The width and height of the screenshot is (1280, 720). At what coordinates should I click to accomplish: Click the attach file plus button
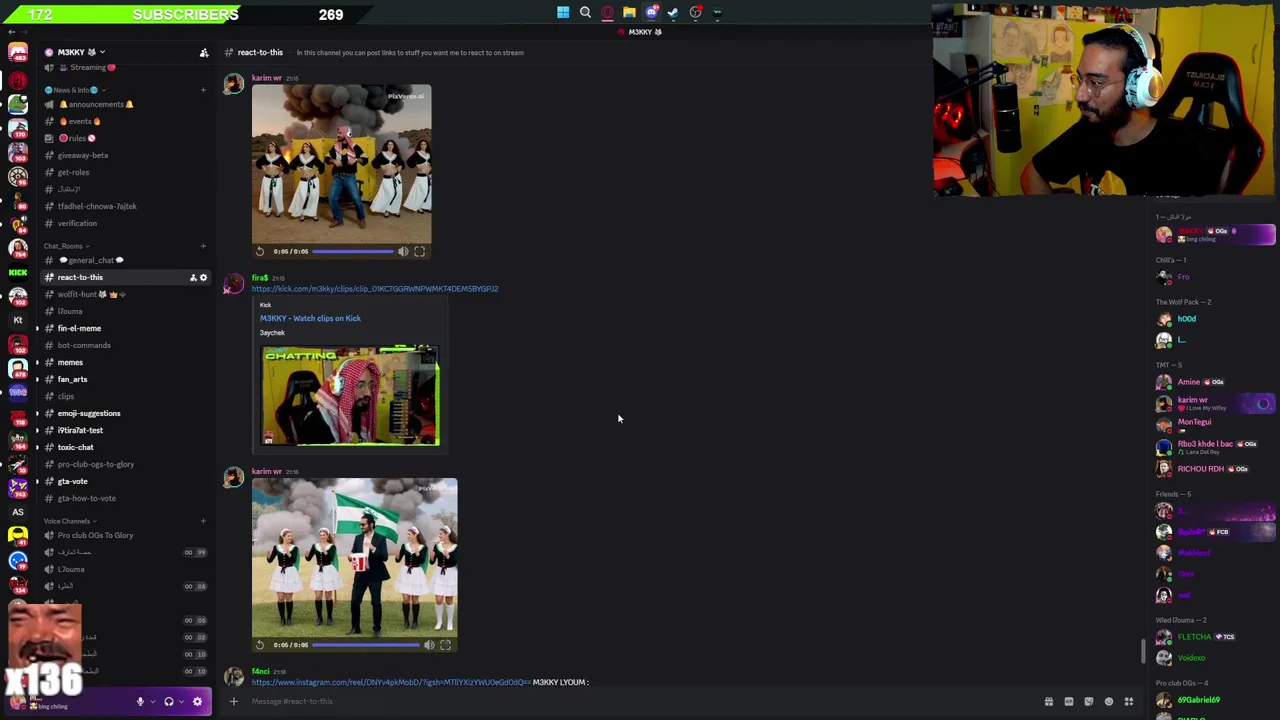pos(233,701)
